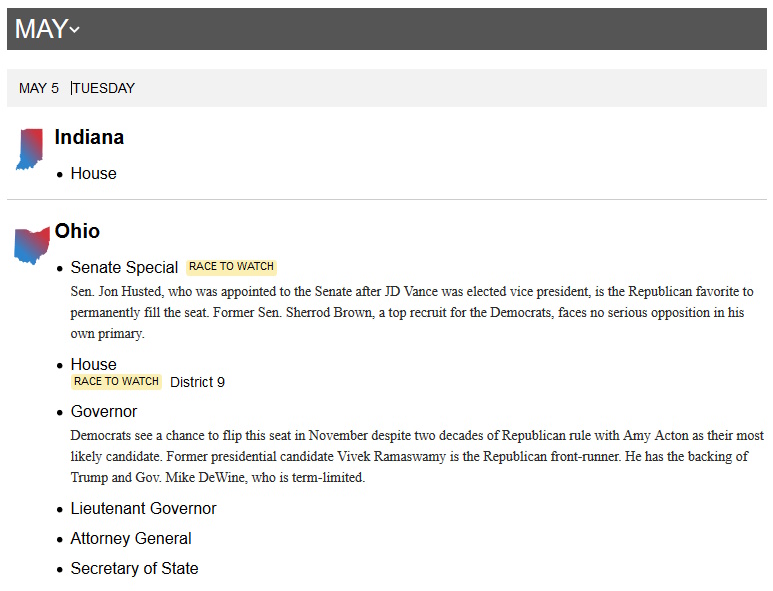The image size is (773, 591).
Task: Click the MAY month header
Action: (41, 29)
